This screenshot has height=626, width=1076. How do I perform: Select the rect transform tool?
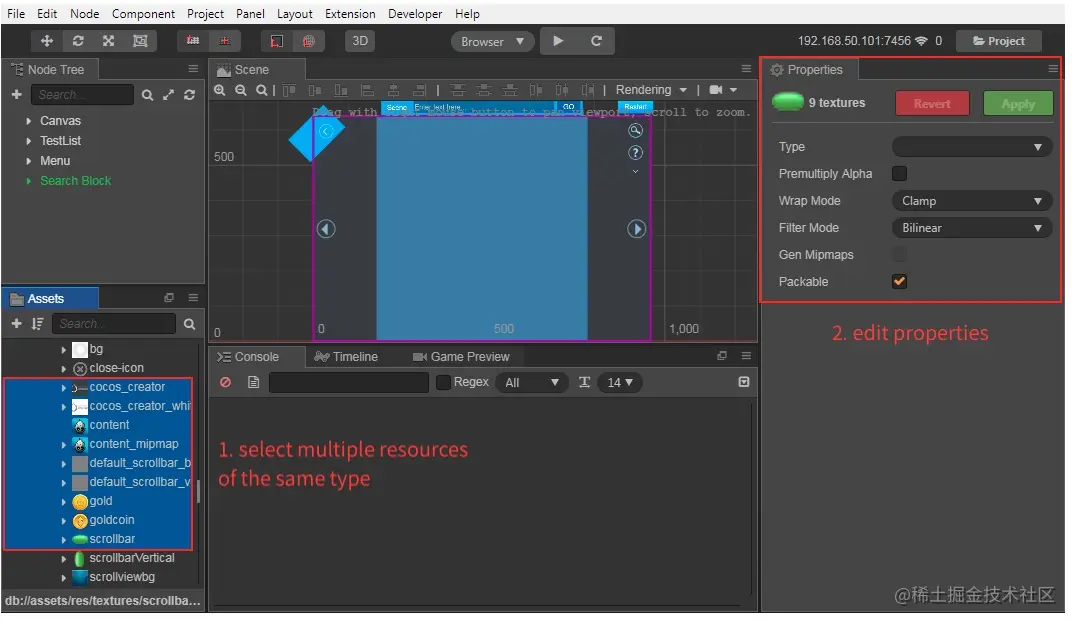[x=140, y=41]
